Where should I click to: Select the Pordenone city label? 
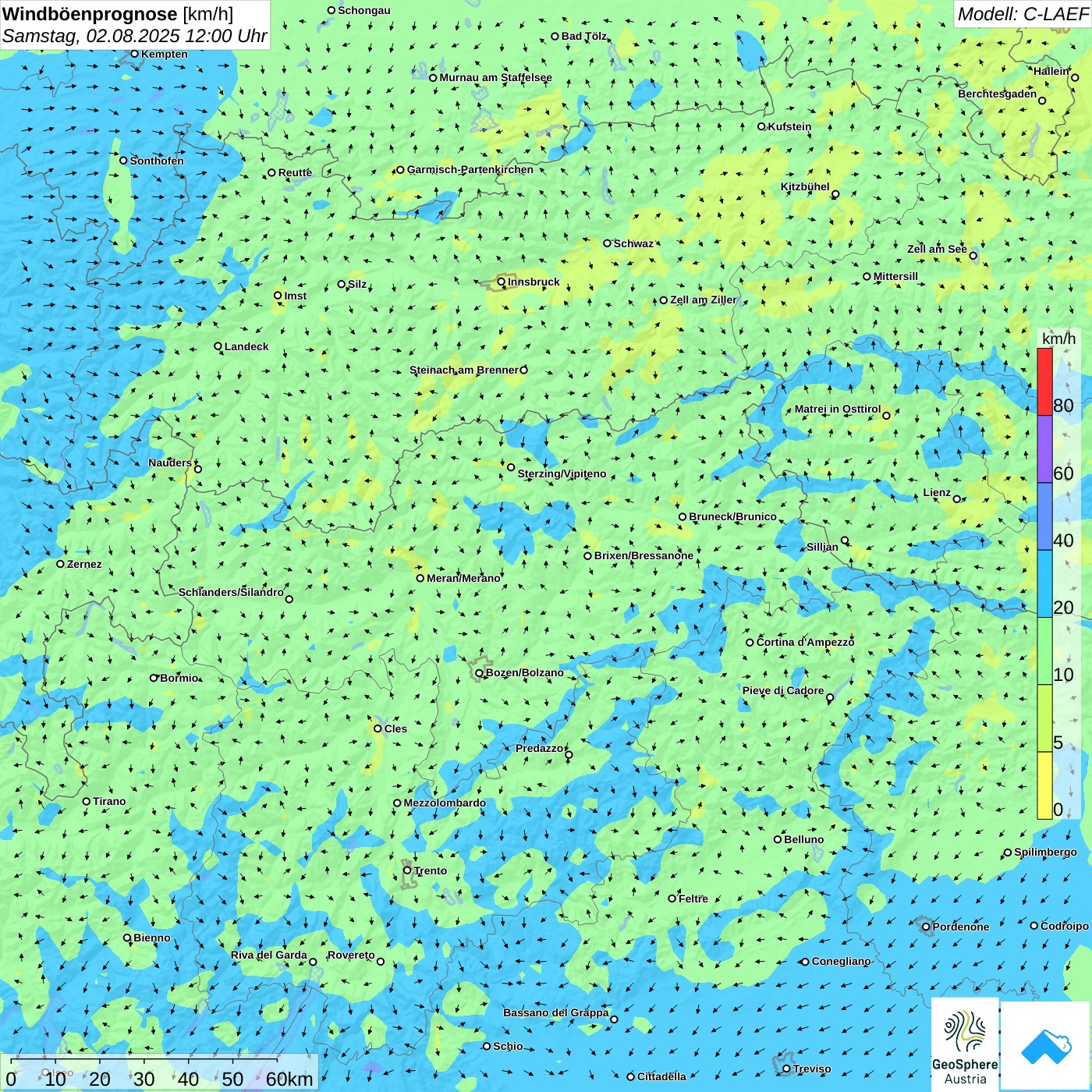961,927
